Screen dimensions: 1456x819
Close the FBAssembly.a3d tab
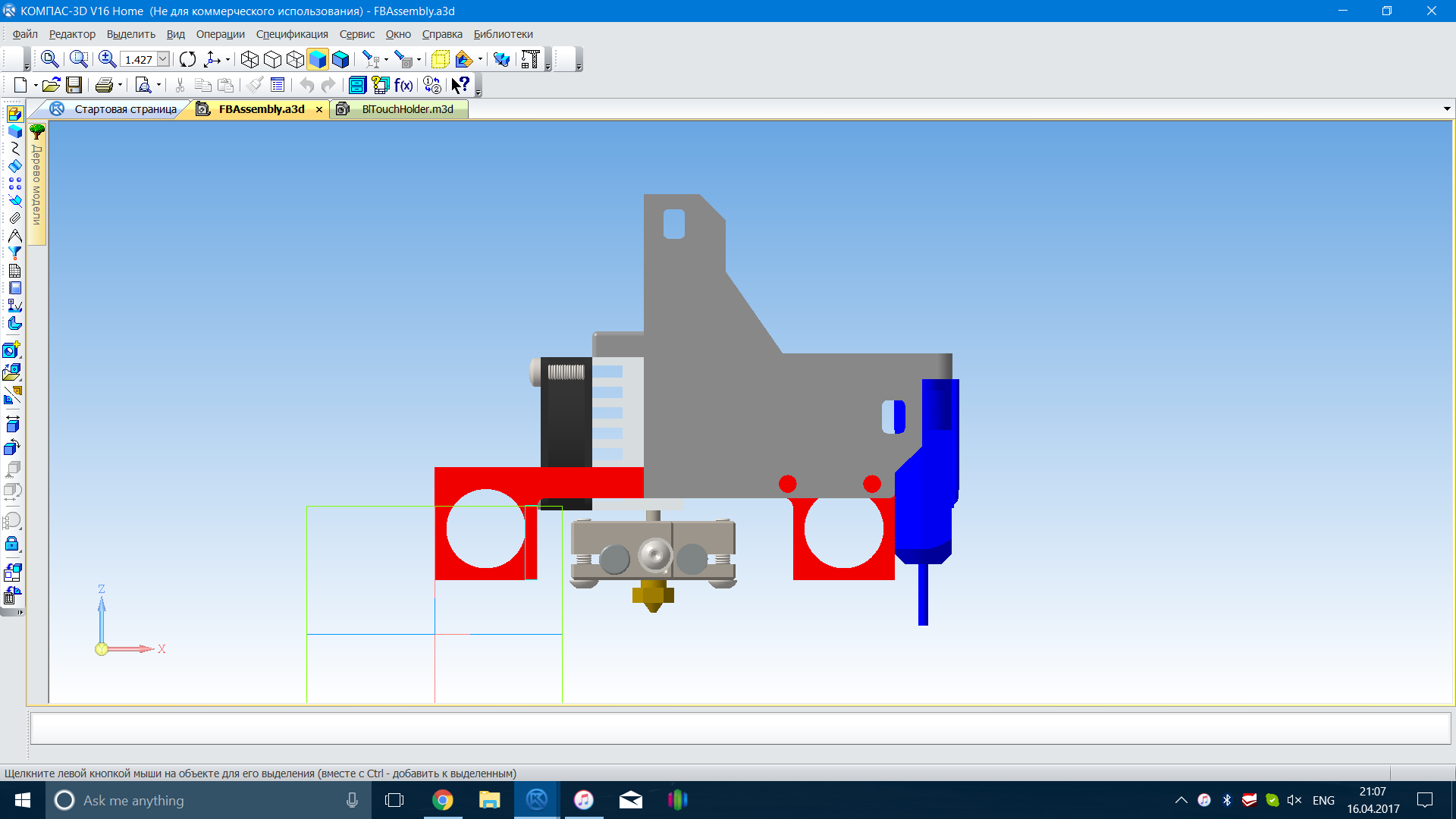[x=319, y=109]
